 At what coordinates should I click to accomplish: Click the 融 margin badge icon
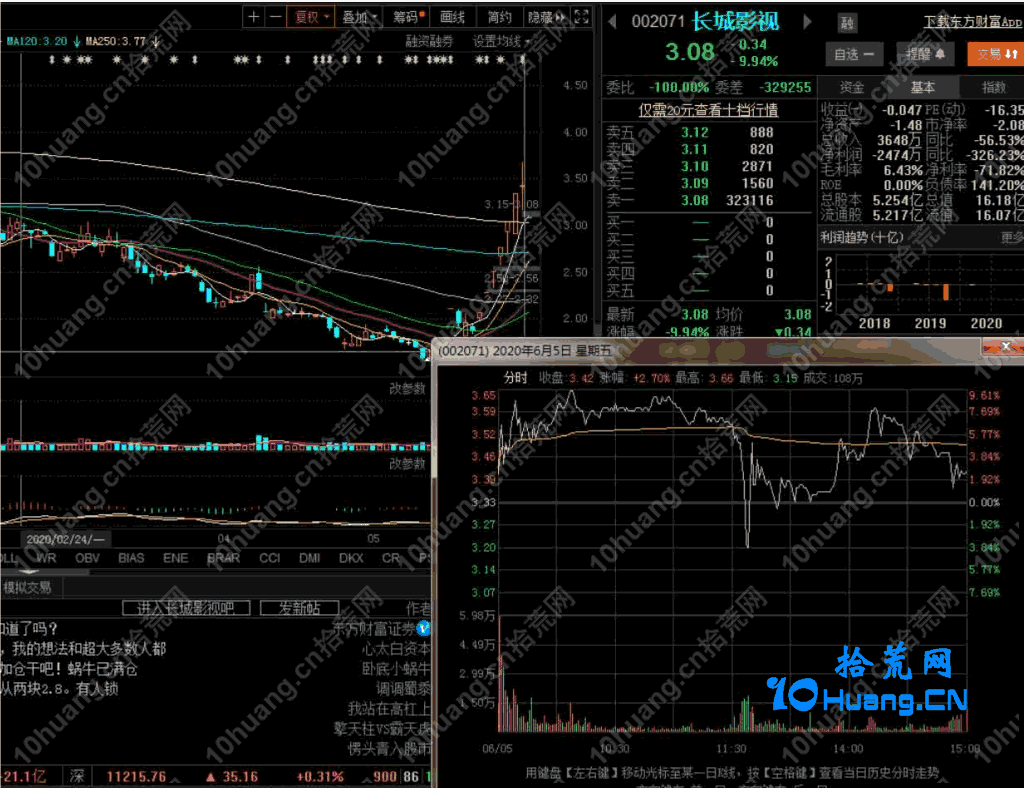coord(847,24)
